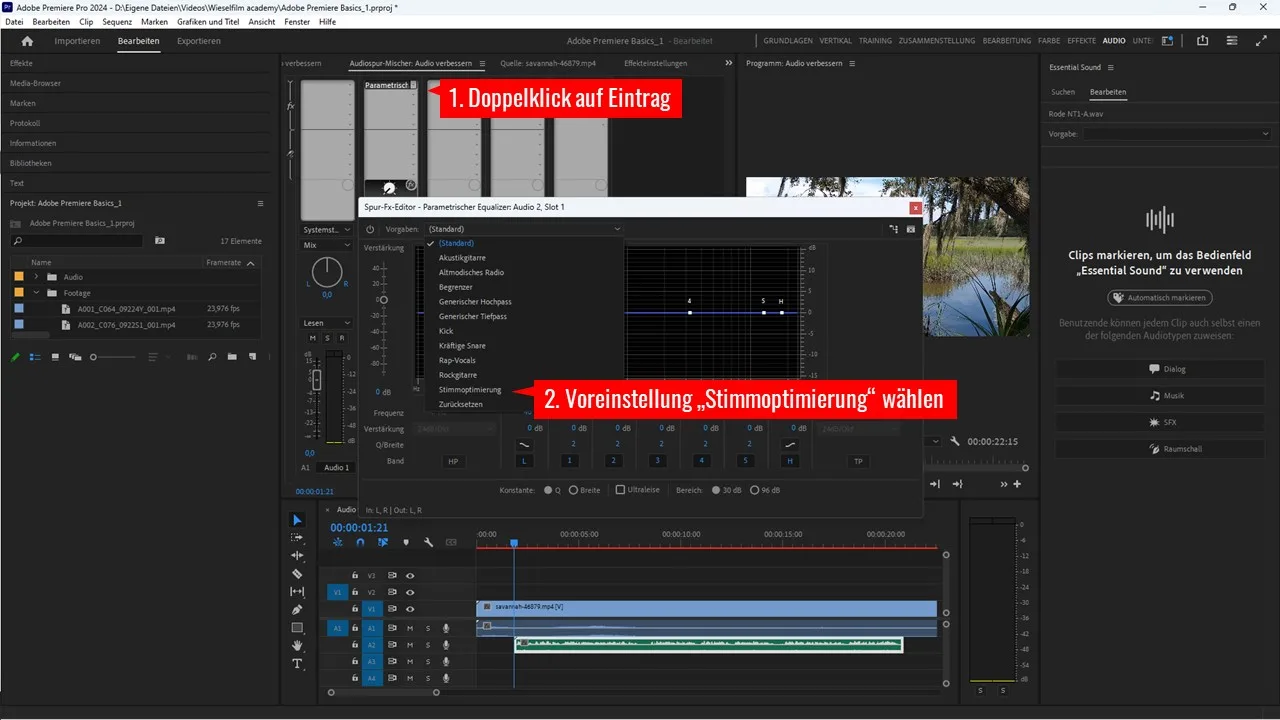
Task: Switch project panel to icon view
Action: coord(55,357)
